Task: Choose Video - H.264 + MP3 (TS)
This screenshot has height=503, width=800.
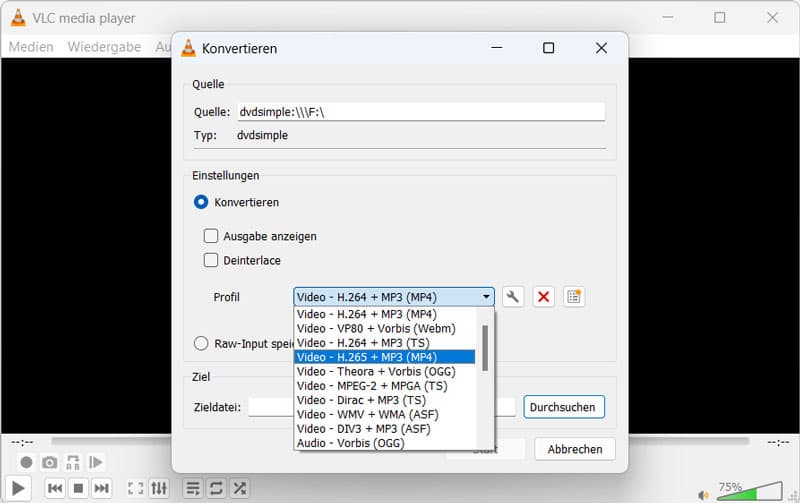Action: [385, 343]
